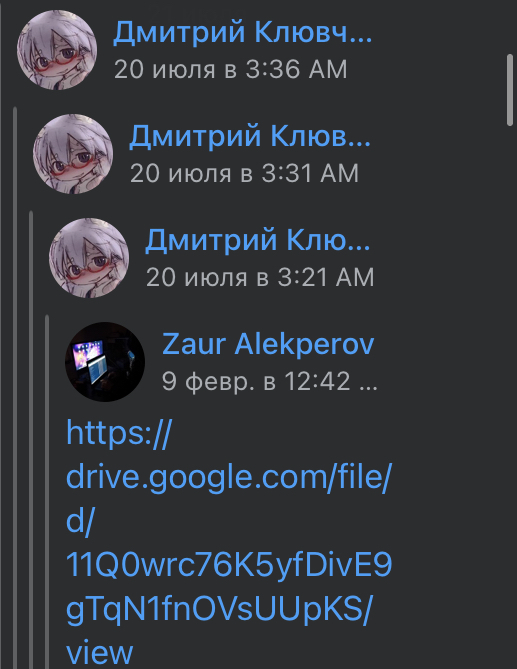Viewport: 517px width, 669px height.
Task: Click the drive.google.com/file/ link line
Action: 229,477
